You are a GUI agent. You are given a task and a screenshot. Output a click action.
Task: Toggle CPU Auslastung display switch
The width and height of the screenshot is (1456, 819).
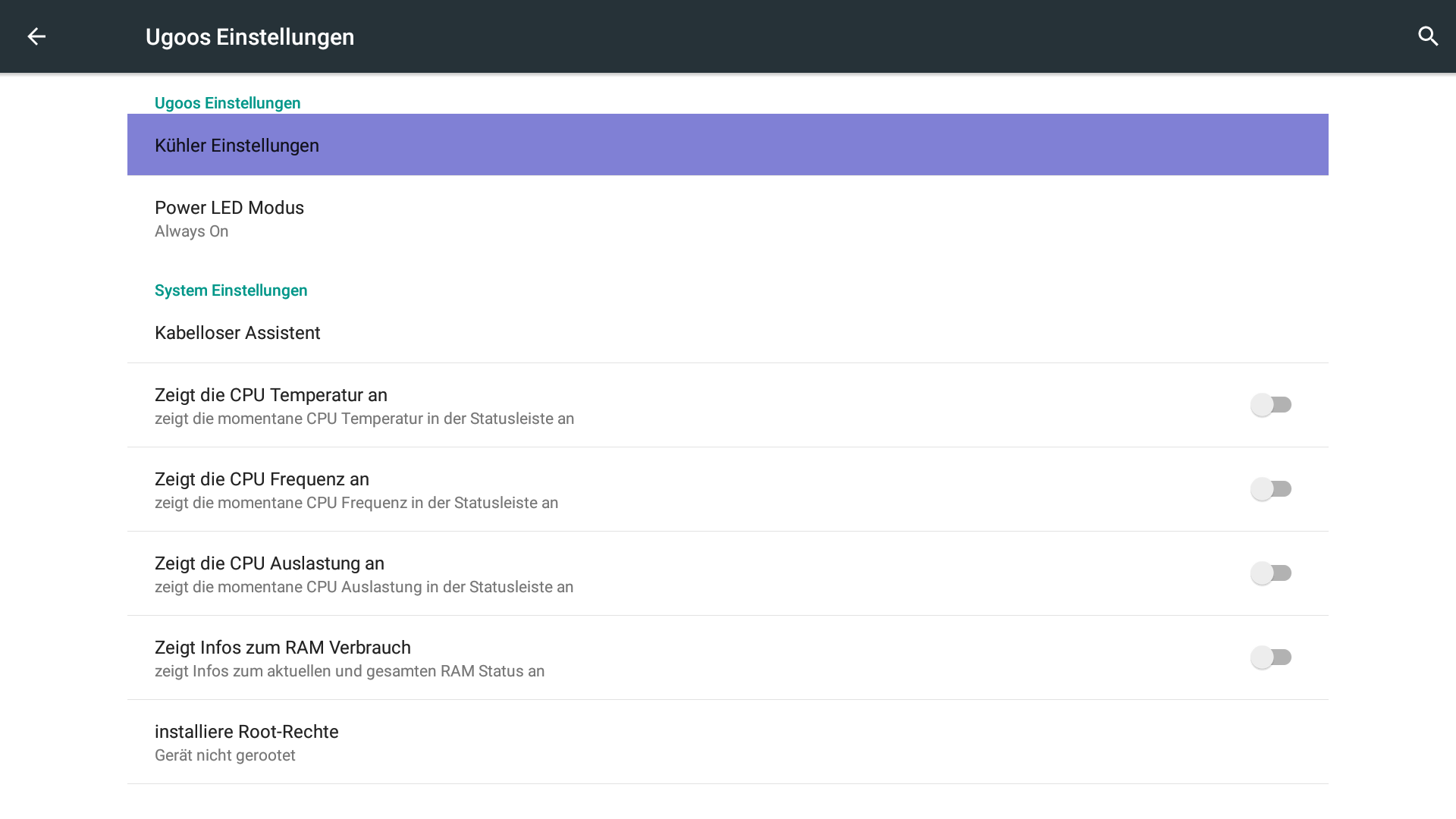pyautogui.click(x=1271, y=573)
